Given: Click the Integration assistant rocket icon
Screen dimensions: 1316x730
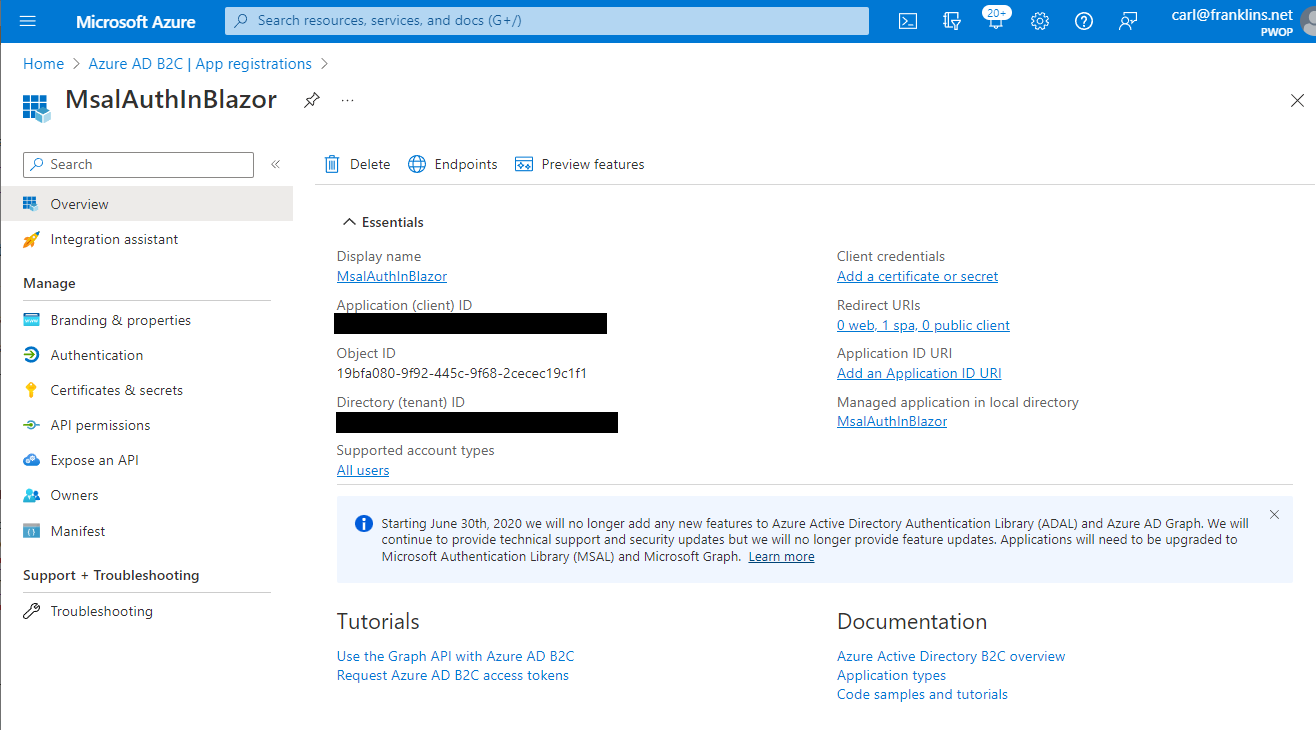Looking at the screenshot, I should click(x=31, y=239).
